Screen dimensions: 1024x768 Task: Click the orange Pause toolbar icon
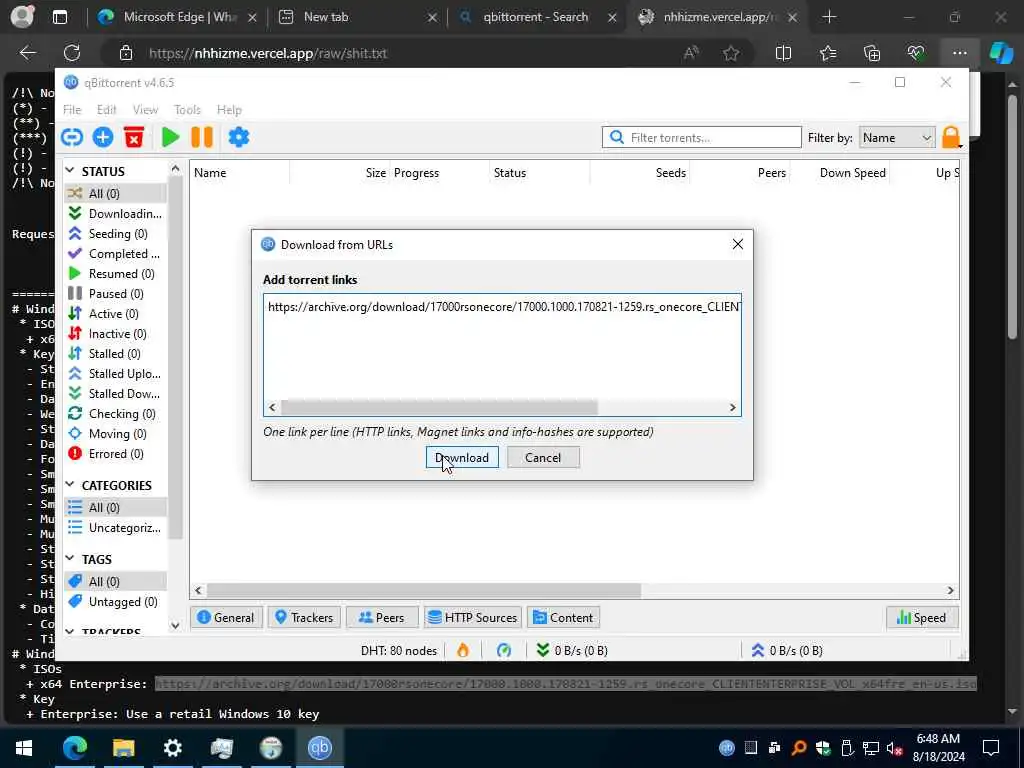[202, 137]
